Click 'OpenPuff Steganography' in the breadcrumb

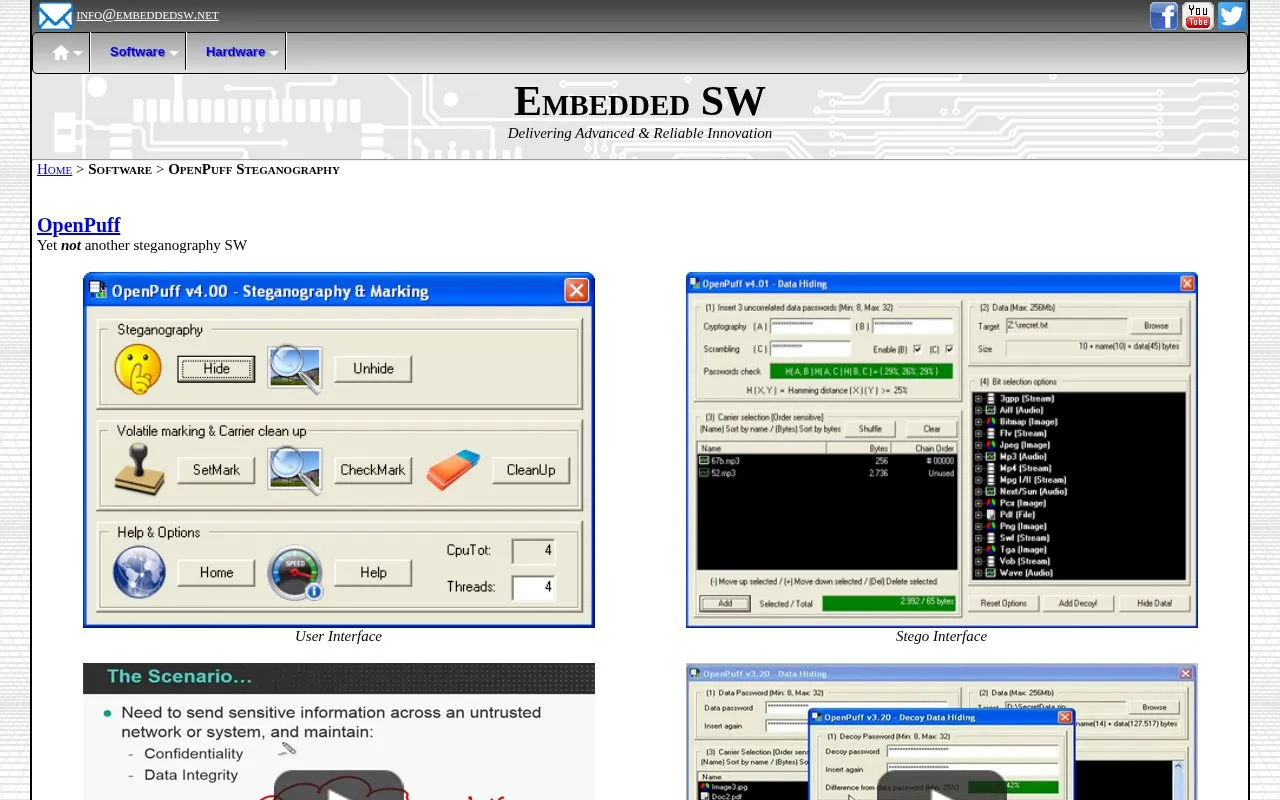click(x=254, y=169)
